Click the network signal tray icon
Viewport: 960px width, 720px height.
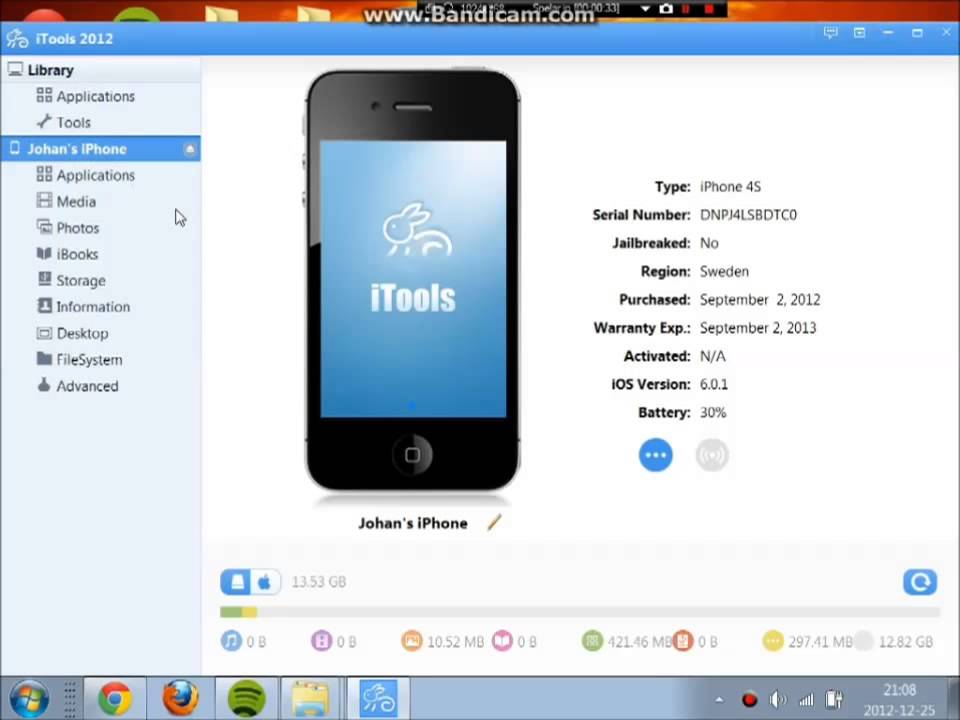806,699
